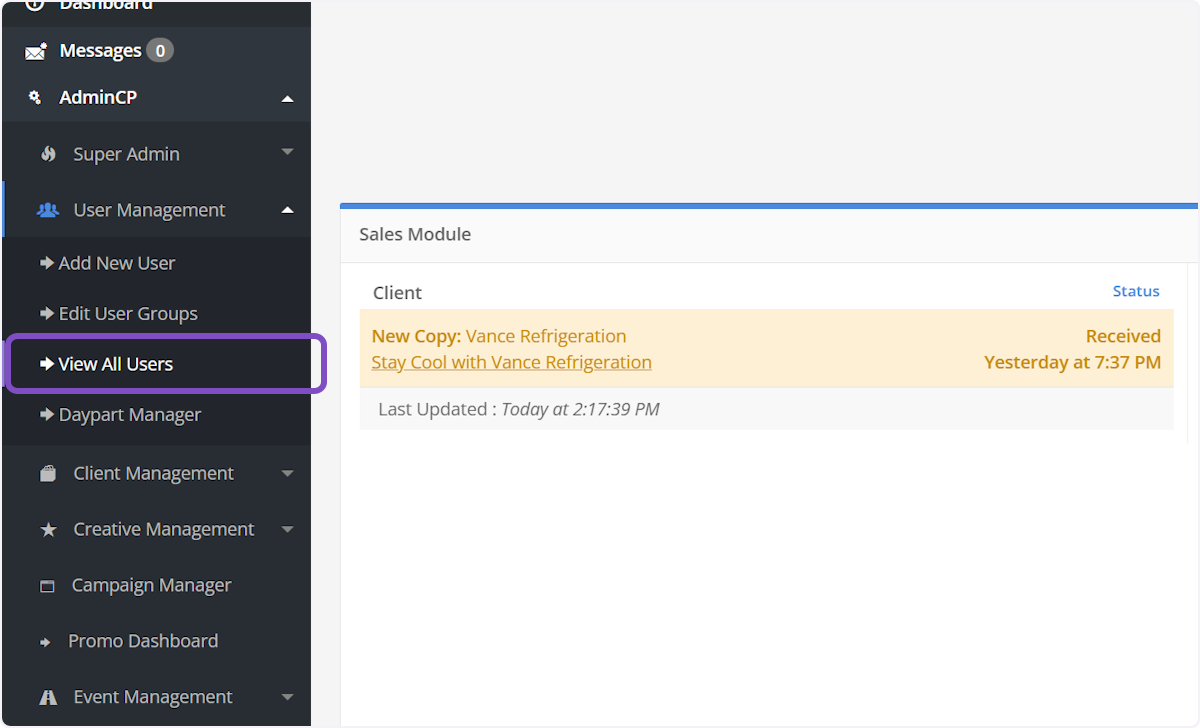Collapse the AdminCP section arrow

[x=287, y=98]
